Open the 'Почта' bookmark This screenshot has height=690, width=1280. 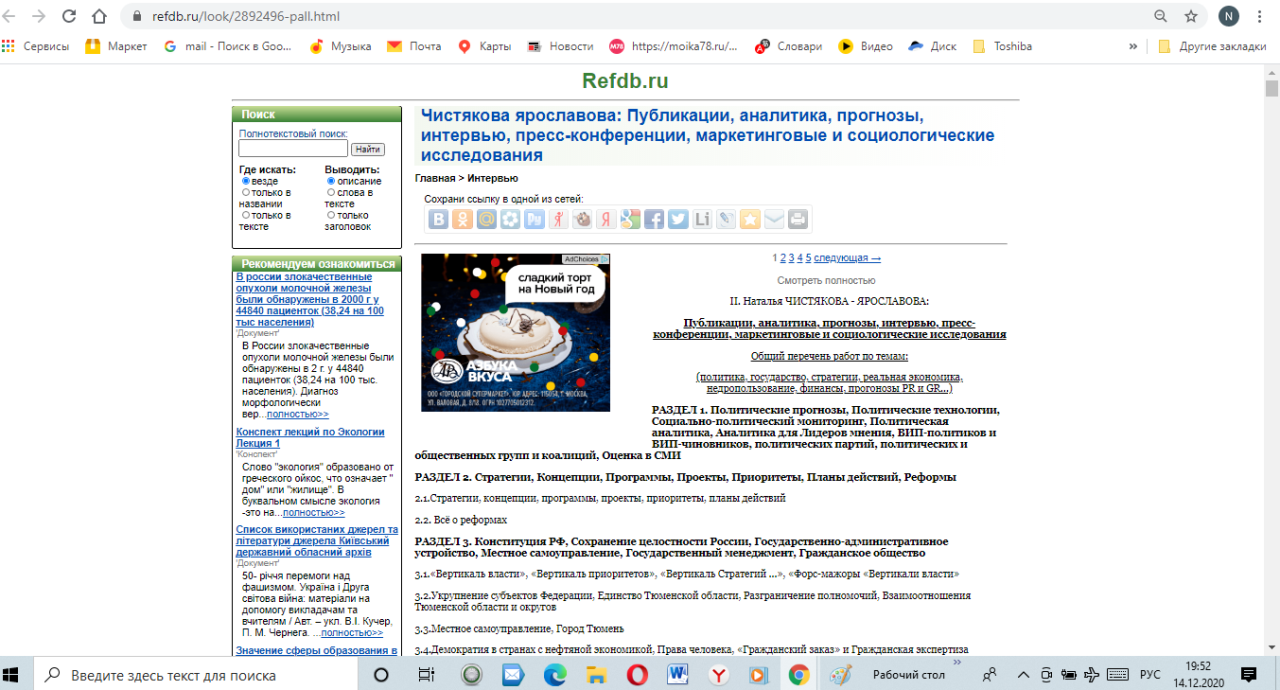coord(414,46)
